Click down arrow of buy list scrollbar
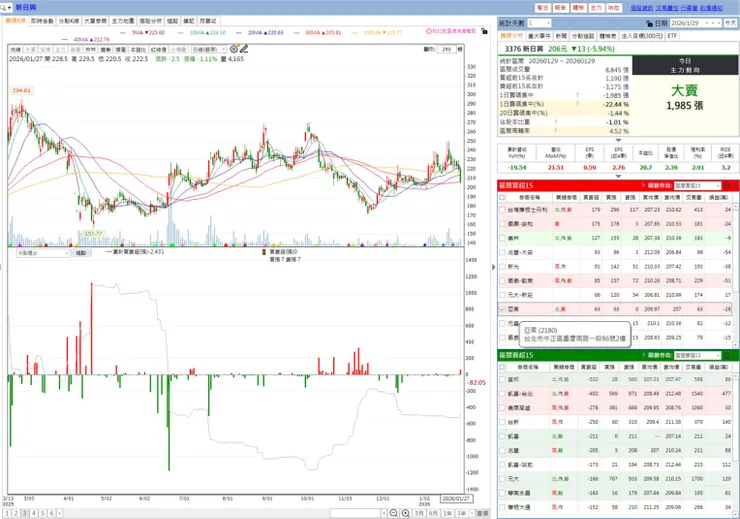Viewport: 740px width, 519px height. tap(736, 343)
